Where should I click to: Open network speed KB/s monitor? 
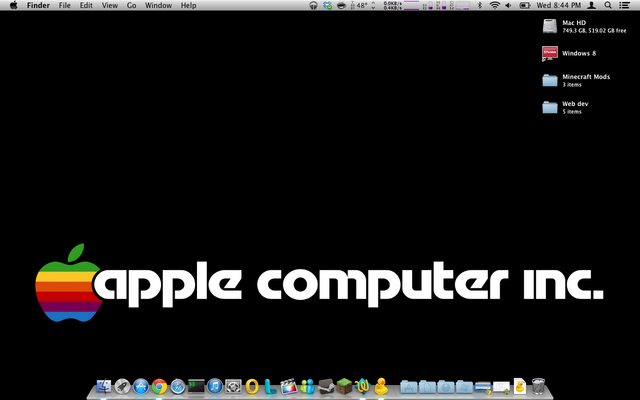pos(393,5)
